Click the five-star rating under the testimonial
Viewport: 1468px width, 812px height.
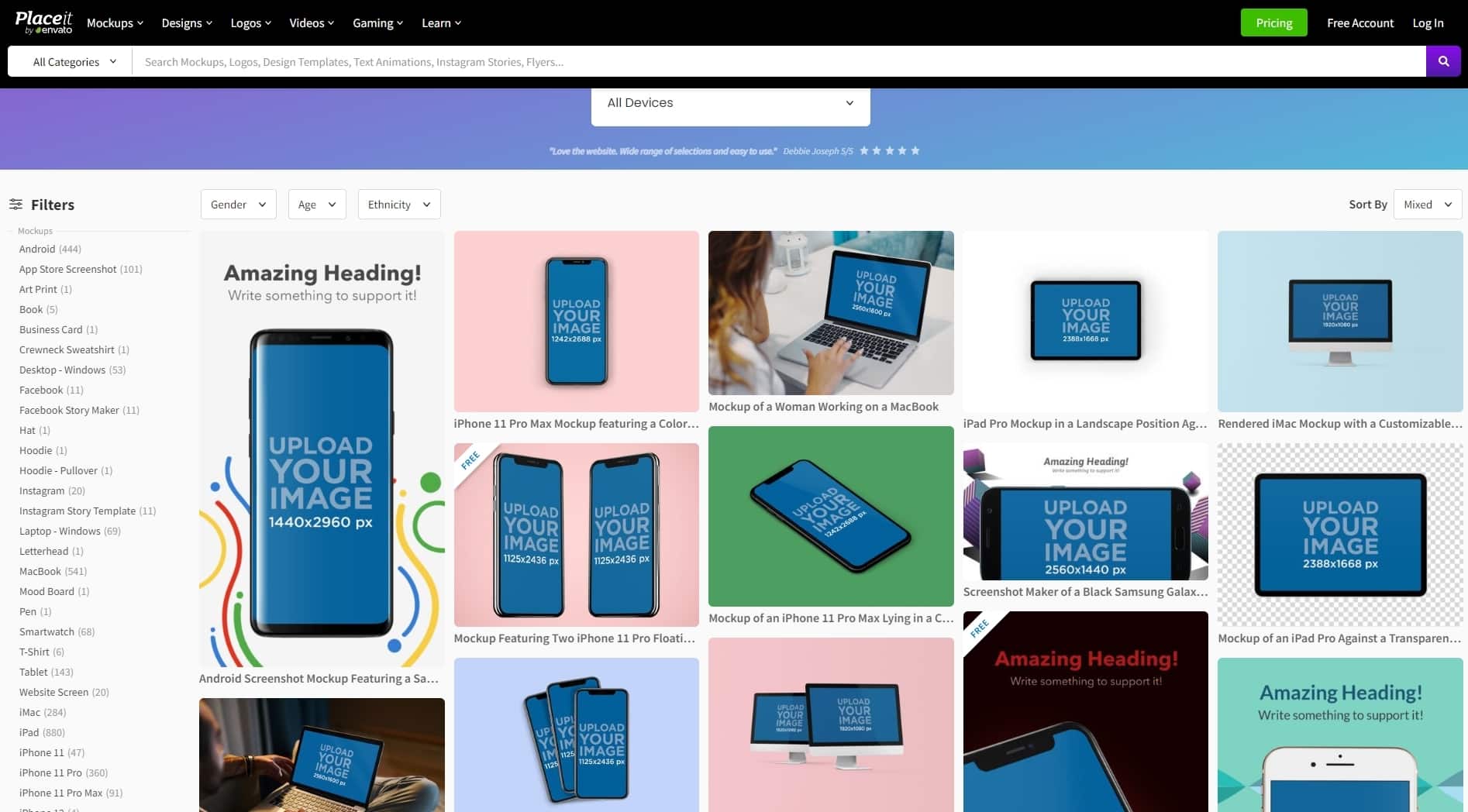tap(889, 150)
